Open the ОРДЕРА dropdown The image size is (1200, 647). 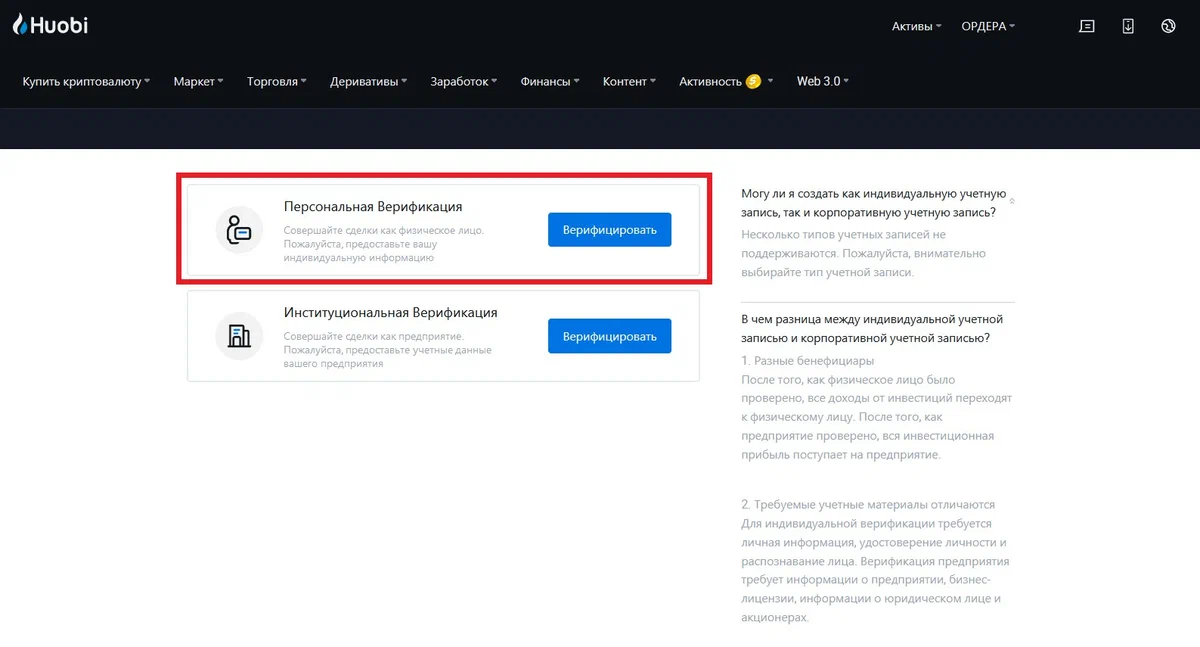987,27
